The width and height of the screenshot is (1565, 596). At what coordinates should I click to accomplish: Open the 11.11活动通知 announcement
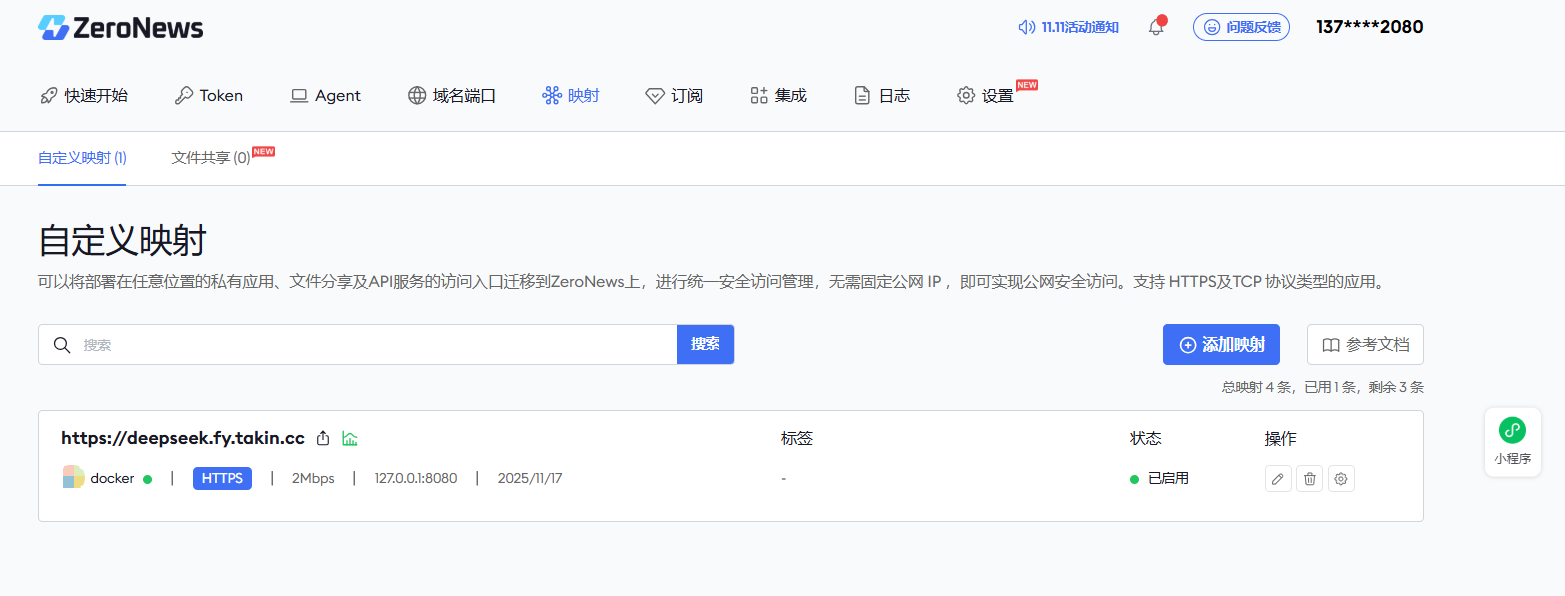[1068, 27]
